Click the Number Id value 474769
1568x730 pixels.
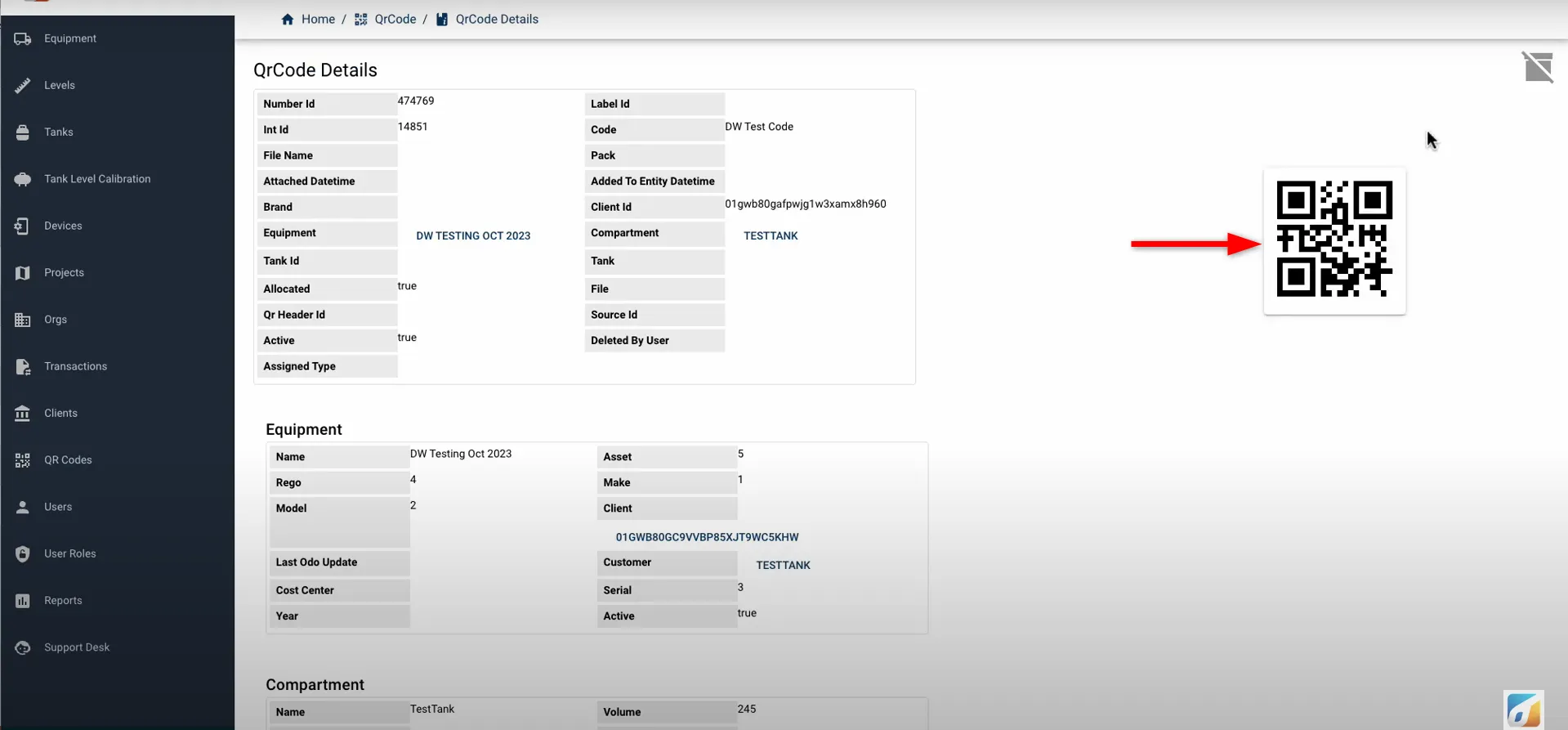[x=416, y=101]
